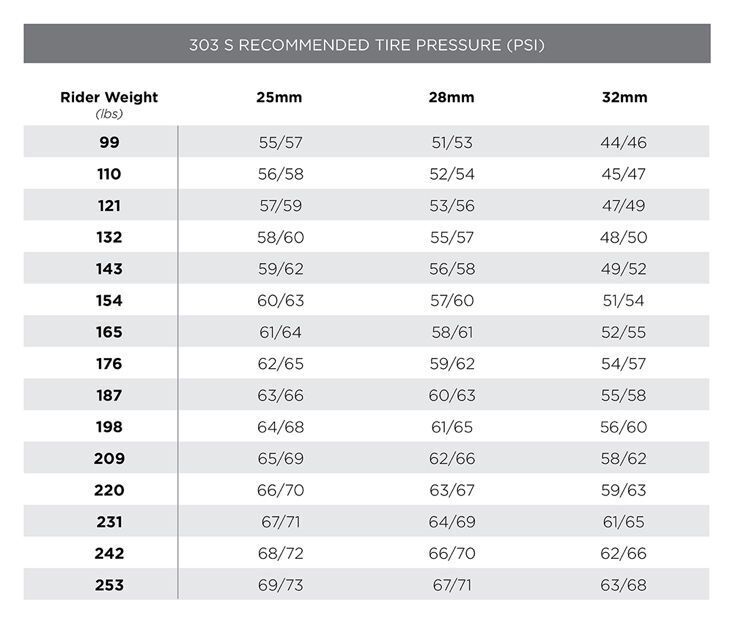The height and width of the screenshot is (632, 733).
Task: Select the 220 rider weight label
Action: 109,490
